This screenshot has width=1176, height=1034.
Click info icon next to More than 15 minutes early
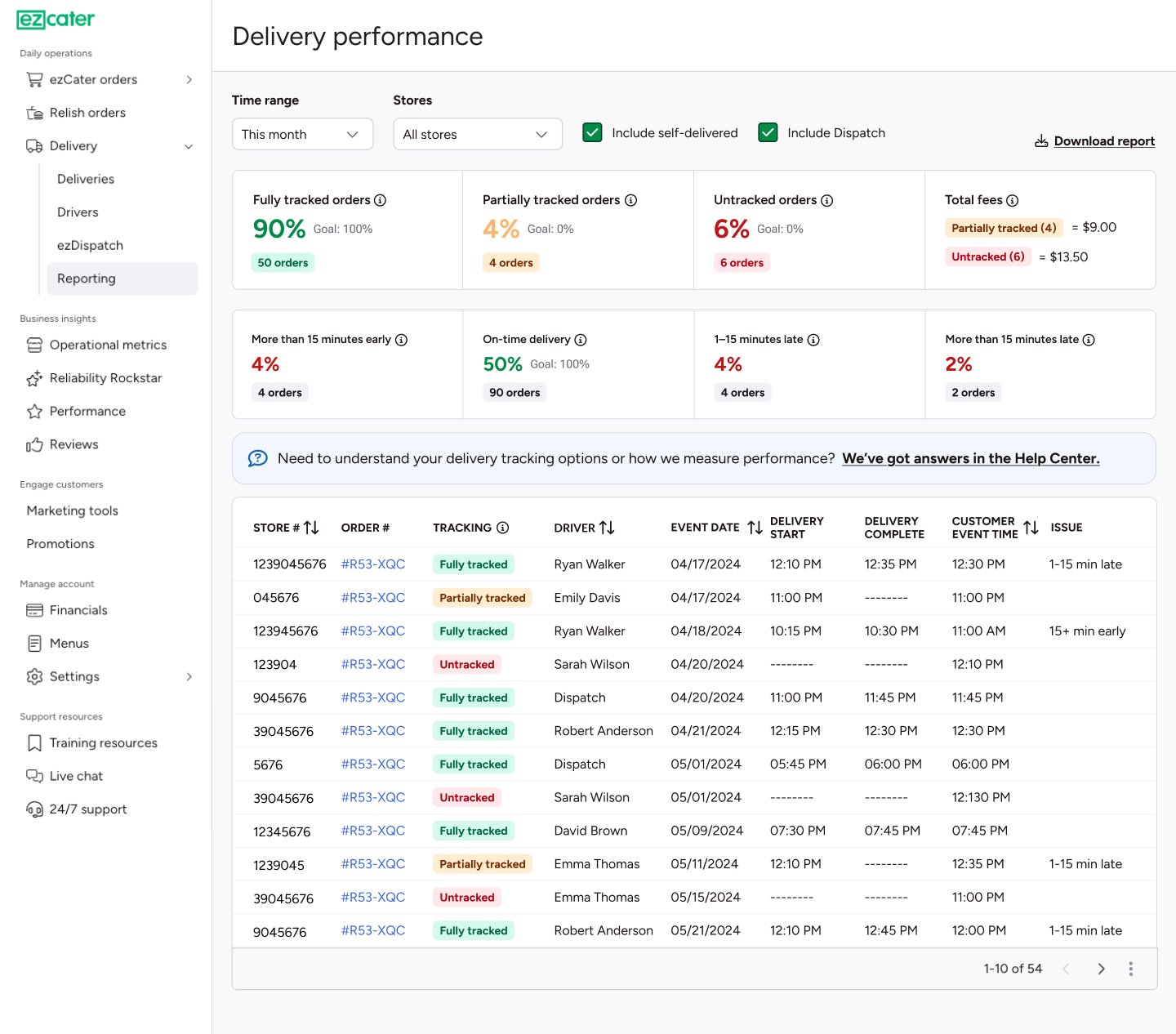[x=401, y=340]
